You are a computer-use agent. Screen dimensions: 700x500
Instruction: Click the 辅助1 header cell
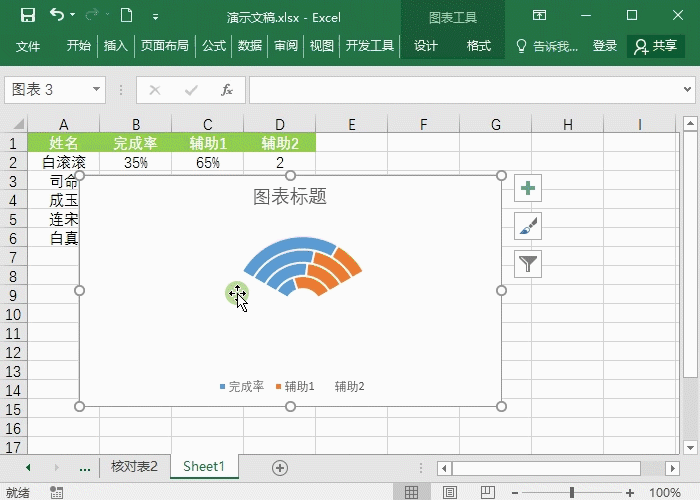coord(208,143)
